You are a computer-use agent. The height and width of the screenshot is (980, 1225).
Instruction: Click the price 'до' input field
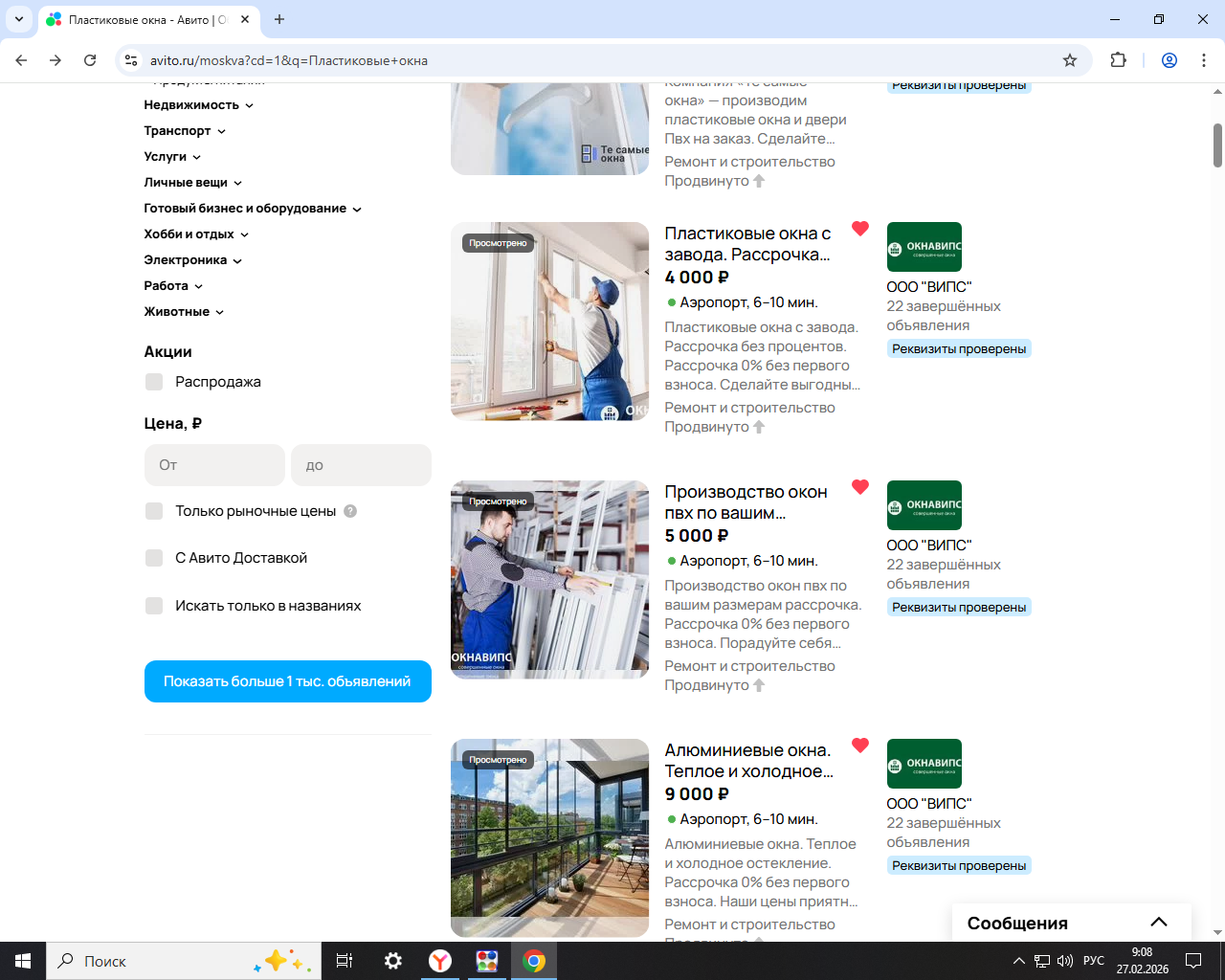[361, 465]
